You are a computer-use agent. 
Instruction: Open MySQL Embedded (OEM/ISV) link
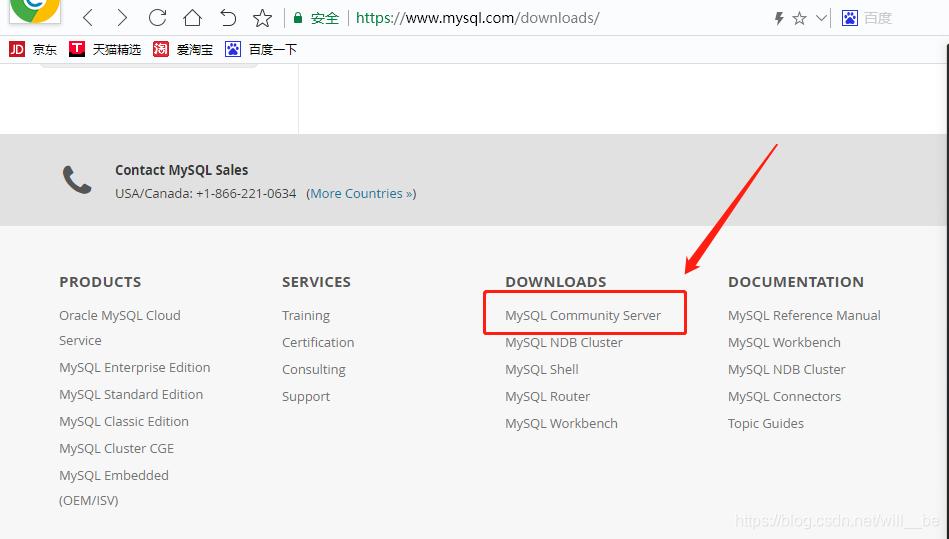pyautogui.click(x=114, y=488)
